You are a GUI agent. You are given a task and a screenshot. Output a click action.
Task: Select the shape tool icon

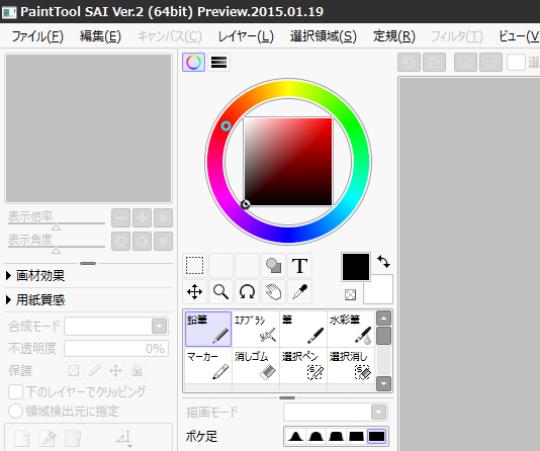[273, 266]
